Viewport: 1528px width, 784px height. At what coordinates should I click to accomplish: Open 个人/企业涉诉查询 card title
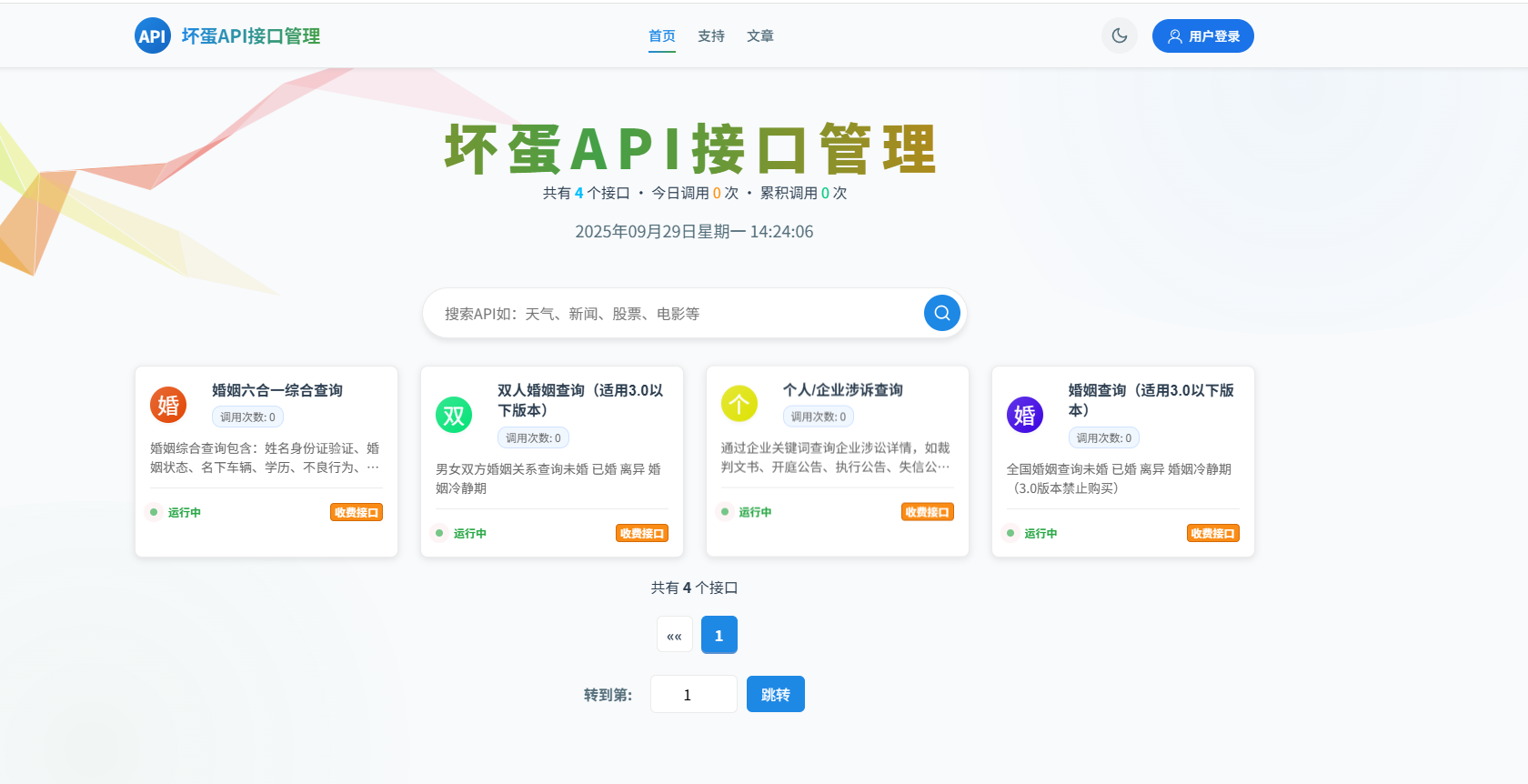pos(842,390)
